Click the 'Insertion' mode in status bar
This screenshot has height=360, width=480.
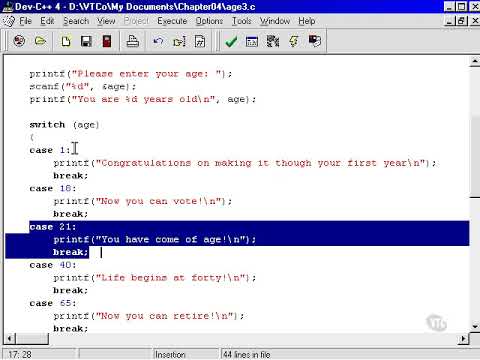pos(170,354)
